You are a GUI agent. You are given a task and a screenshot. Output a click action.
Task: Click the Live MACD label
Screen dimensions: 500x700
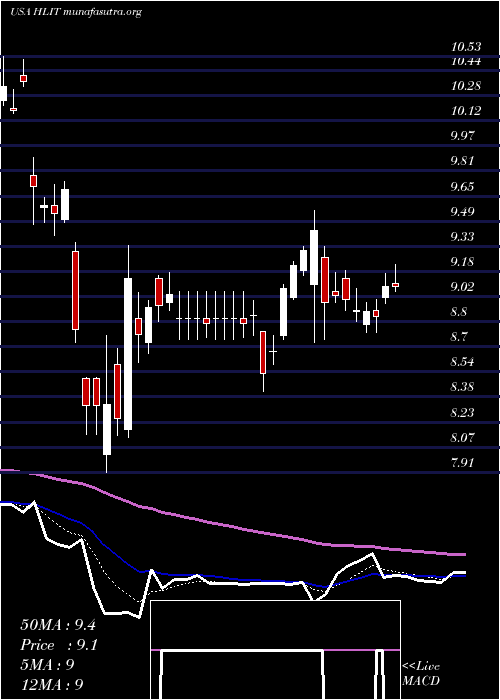(x=421, y=674)
